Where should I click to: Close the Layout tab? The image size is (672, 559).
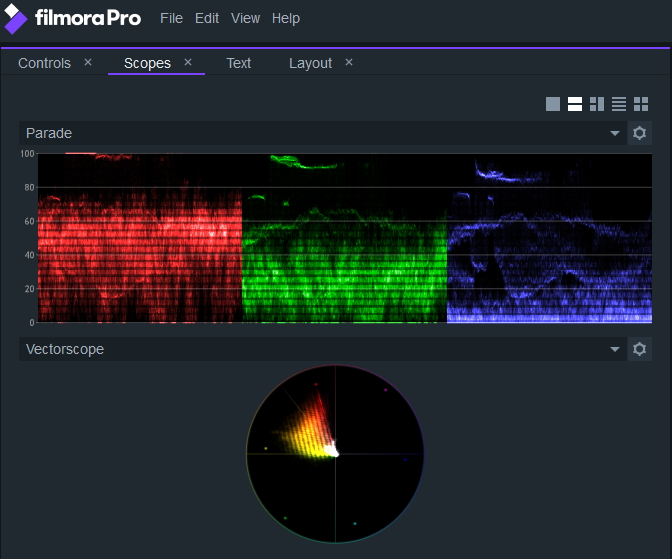(349, 62)
